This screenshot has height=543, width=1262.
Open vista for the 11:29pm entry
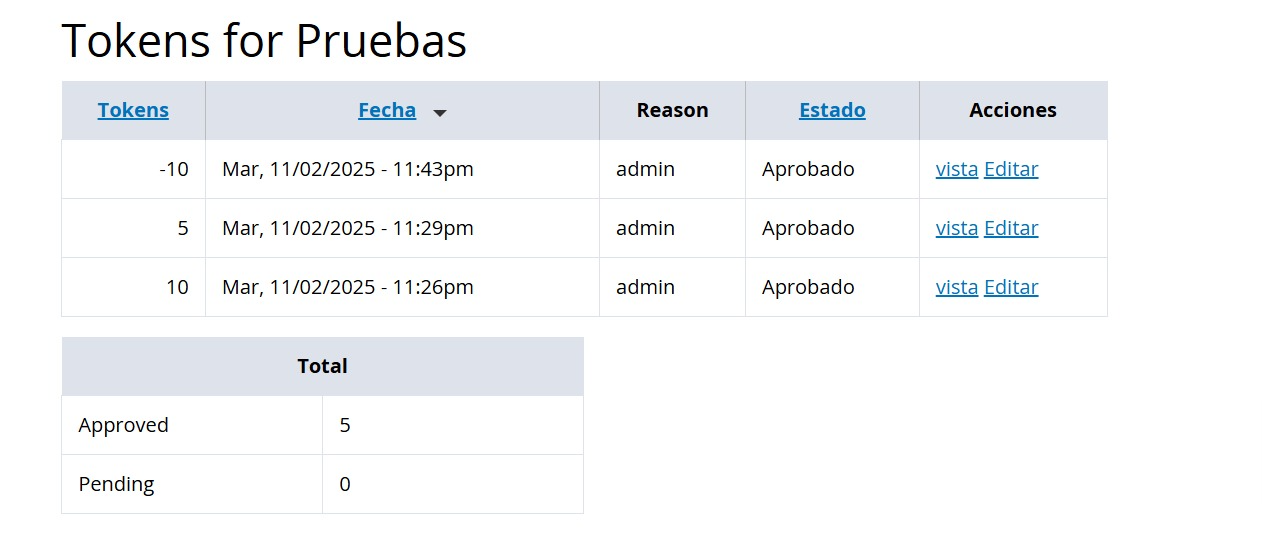(956, 229)
